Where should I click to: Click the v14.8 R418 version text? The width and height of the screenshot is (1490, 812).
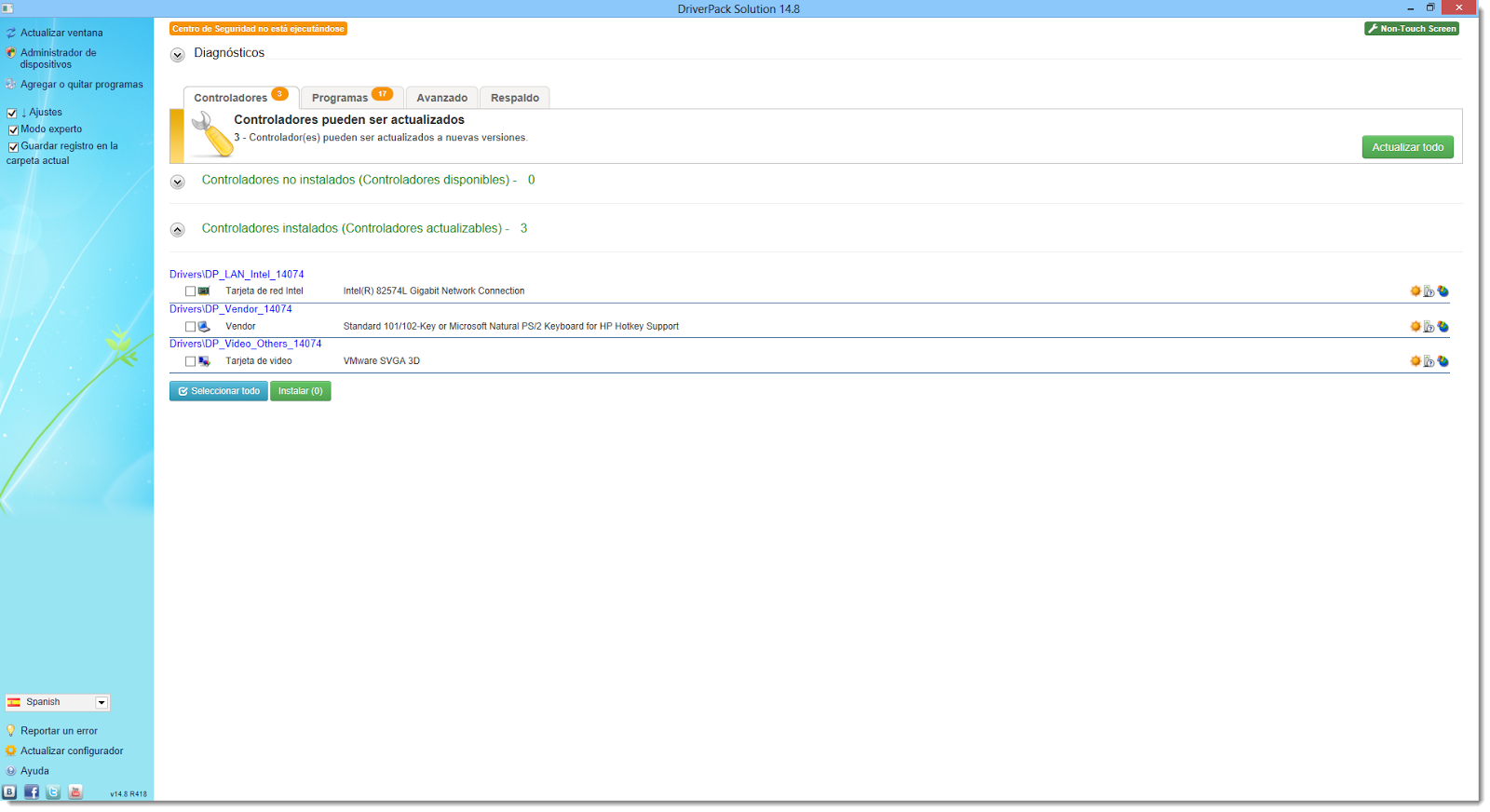[x=129, y=794]
